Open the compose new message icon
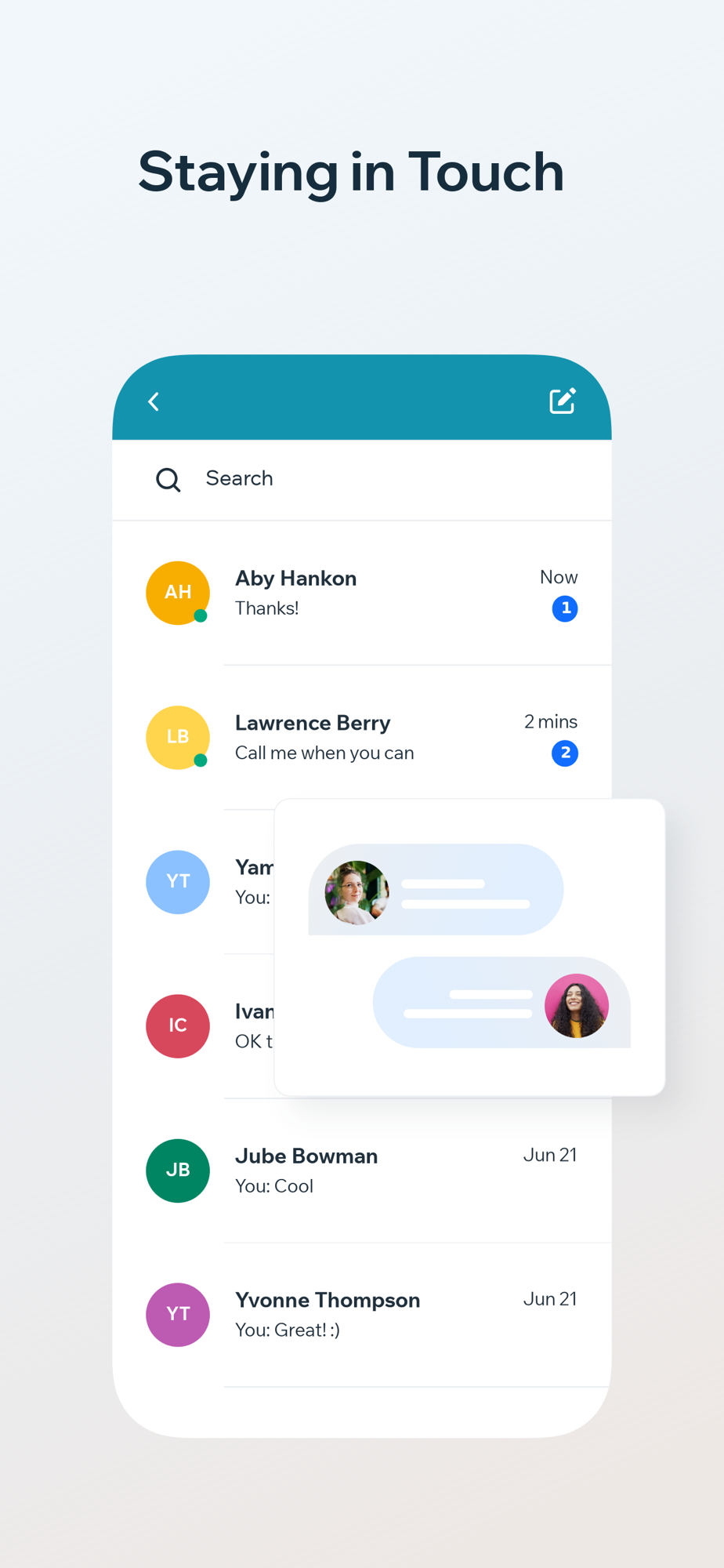The height and width of the screenshot is (1568, 724). click(x=563, y=401)
